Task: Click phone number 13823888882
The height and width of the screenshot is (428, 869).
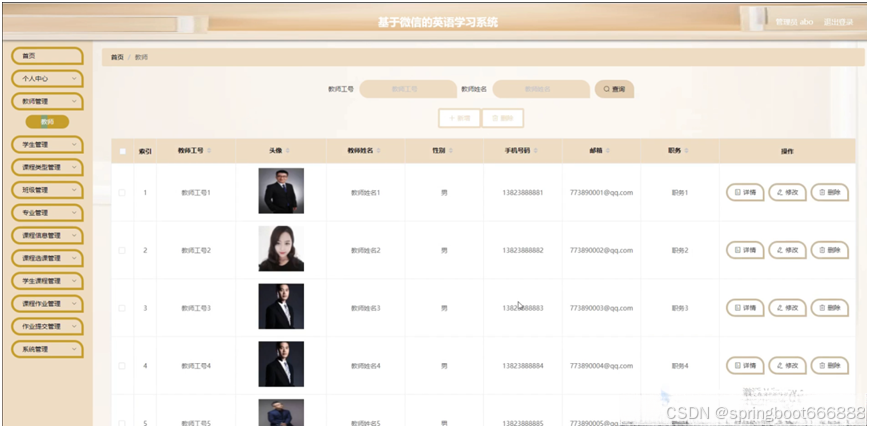Action: pos(523,250)
